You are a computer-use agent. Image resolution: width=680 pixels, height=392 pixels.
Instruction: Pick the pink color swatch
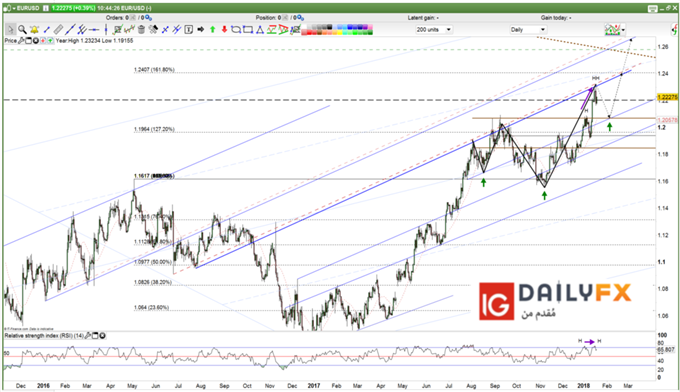click(x=370, y=27)
